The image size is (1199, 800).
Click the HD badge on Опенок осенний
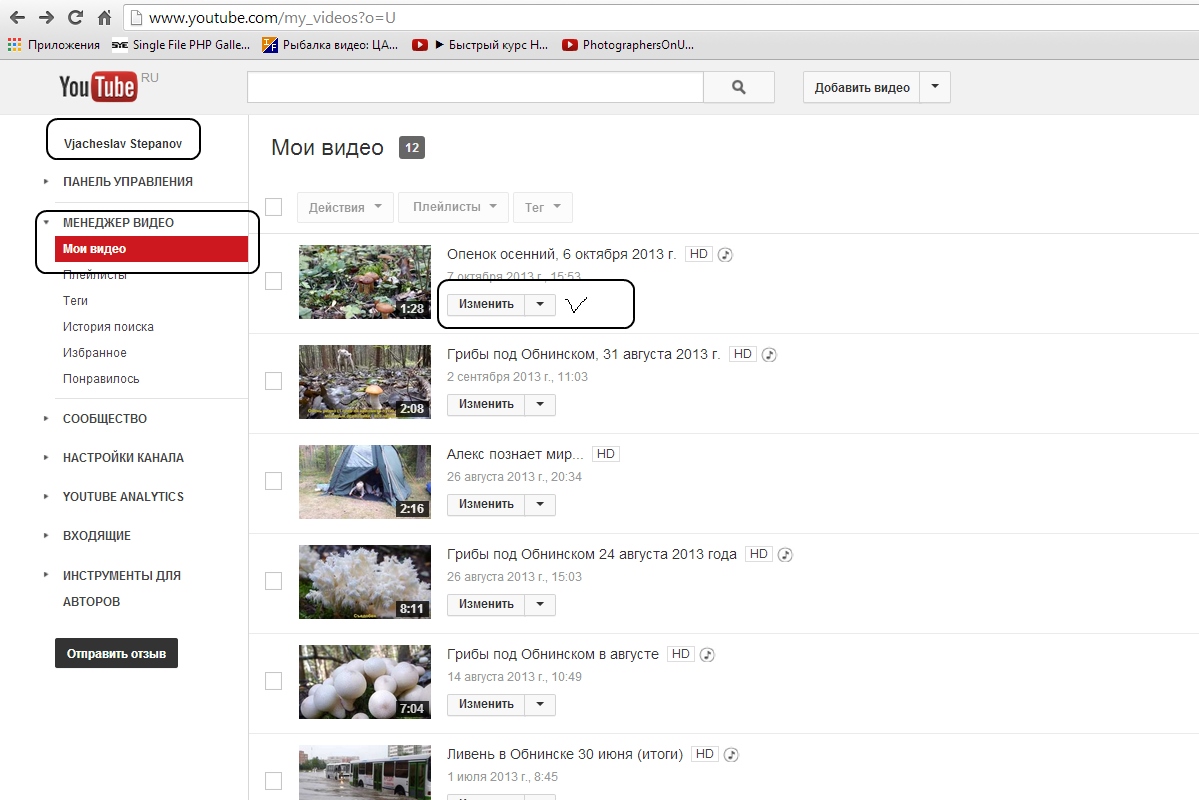[699, 254]
